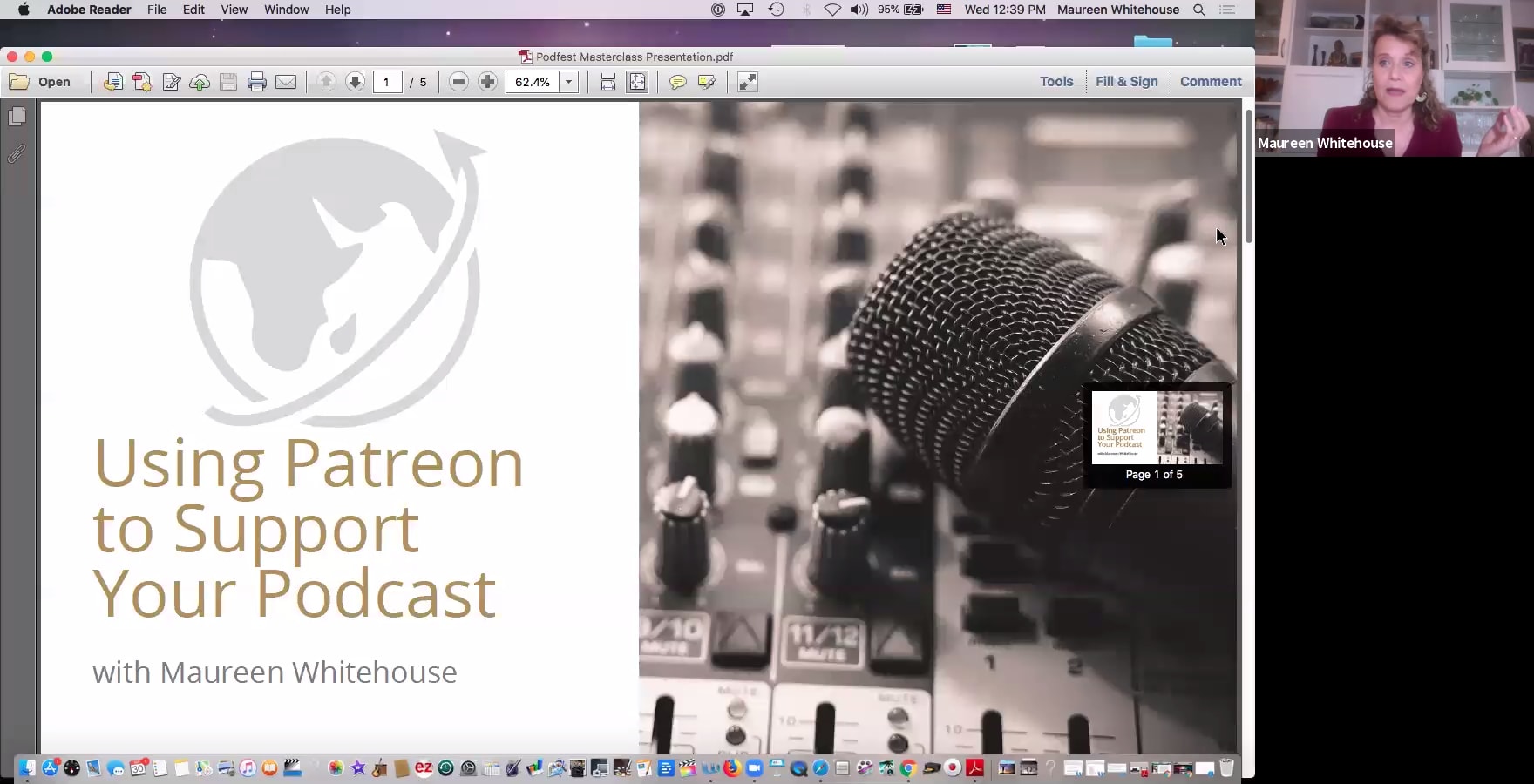Launch Firefox from the dock
The image size is (1534, 784).
pos(732,768)
